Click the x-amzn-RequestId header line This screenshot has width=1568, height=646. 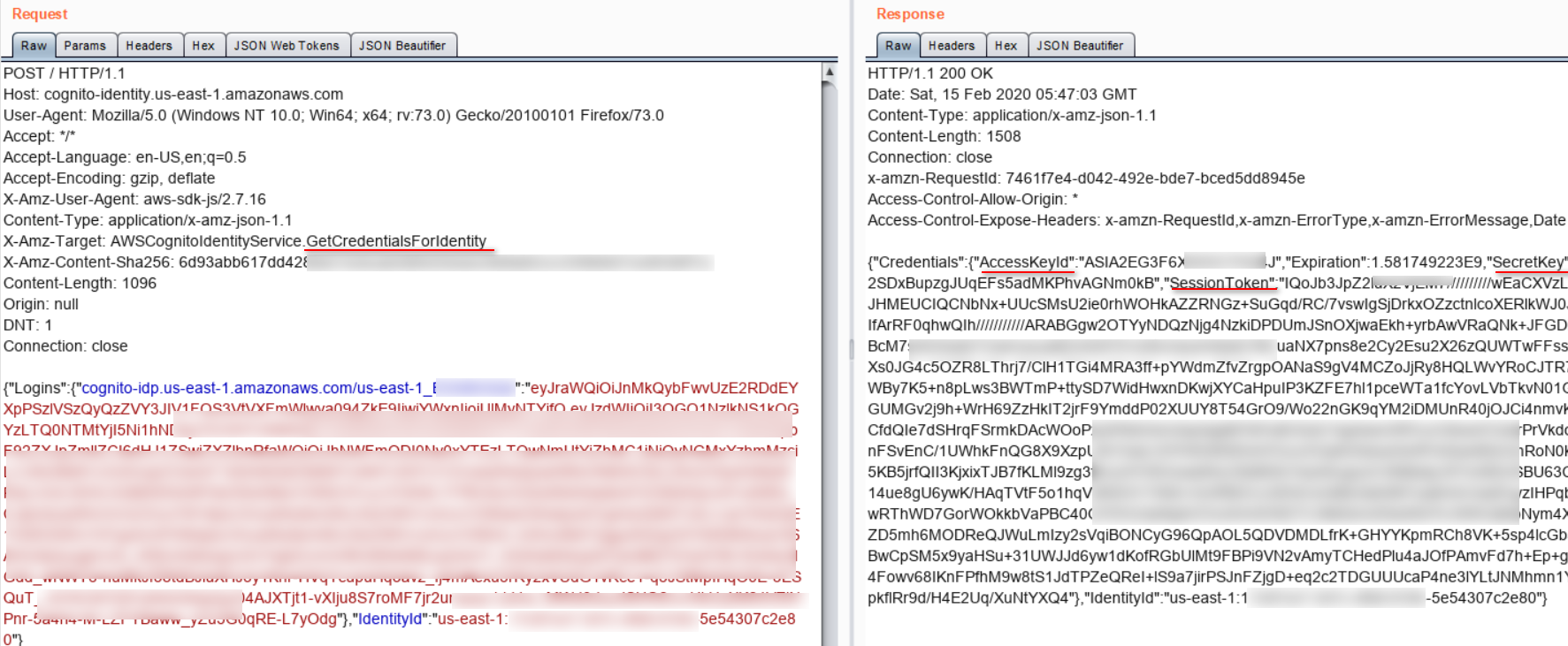1086,179
